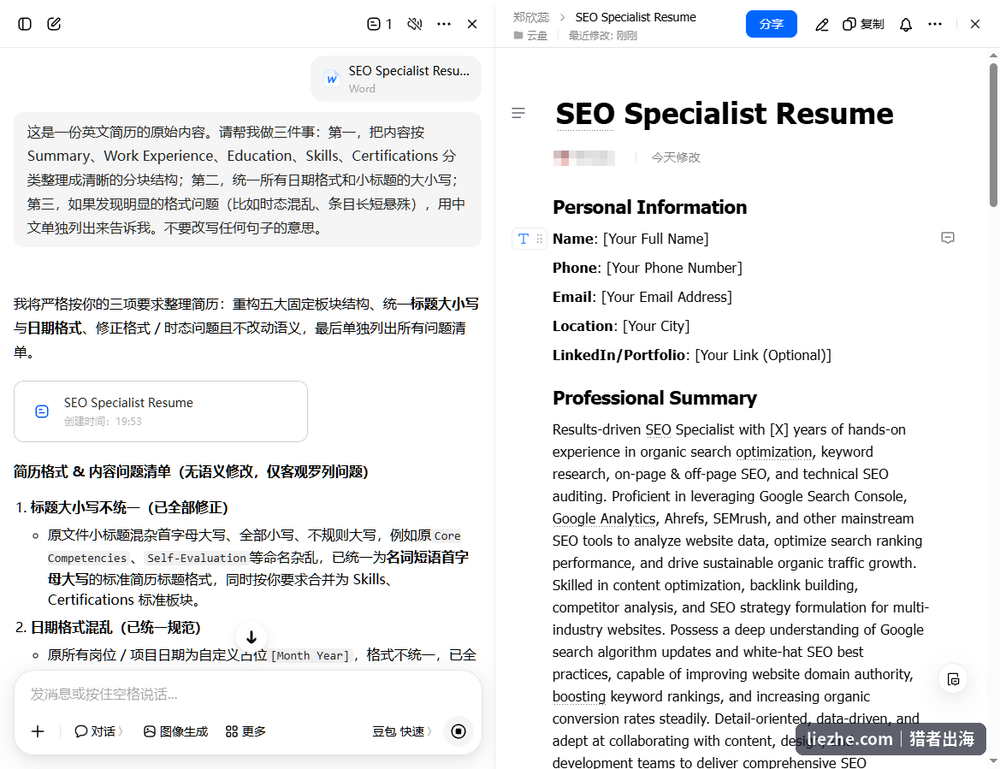The height and width of the screenshot is (769, 1000).
Task: Close the chat panel
Action: (x=472, y=24)
